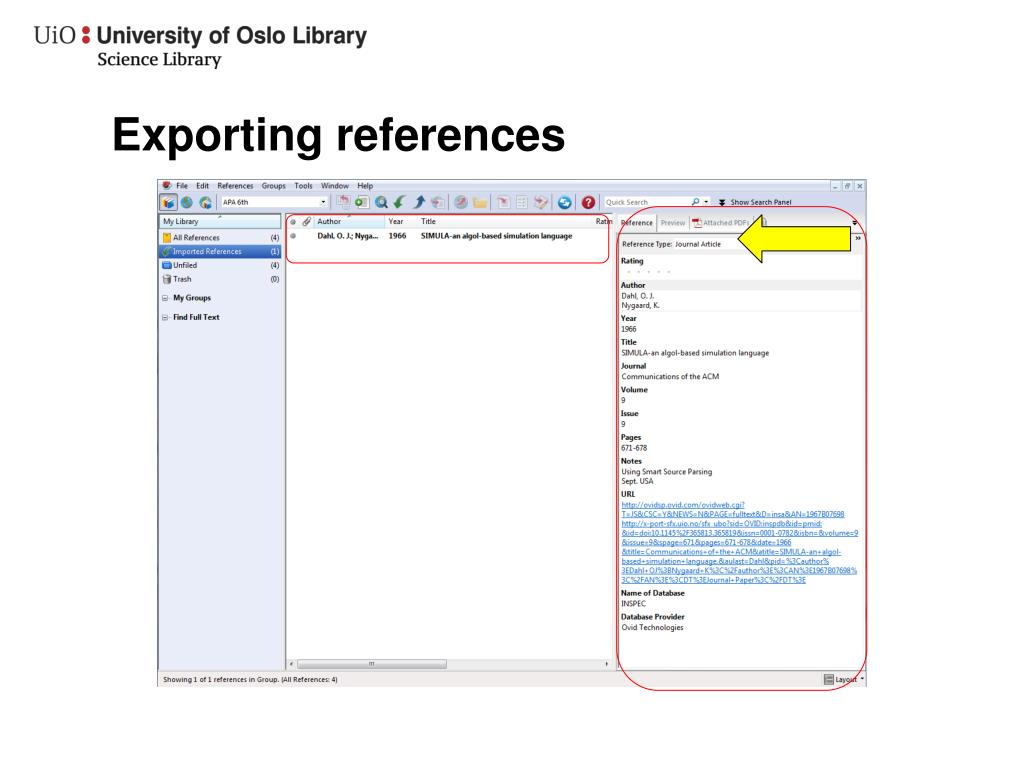Open the reference panel options arrow
Viewport: 1024px width, 768px height.
pos(854,223)
